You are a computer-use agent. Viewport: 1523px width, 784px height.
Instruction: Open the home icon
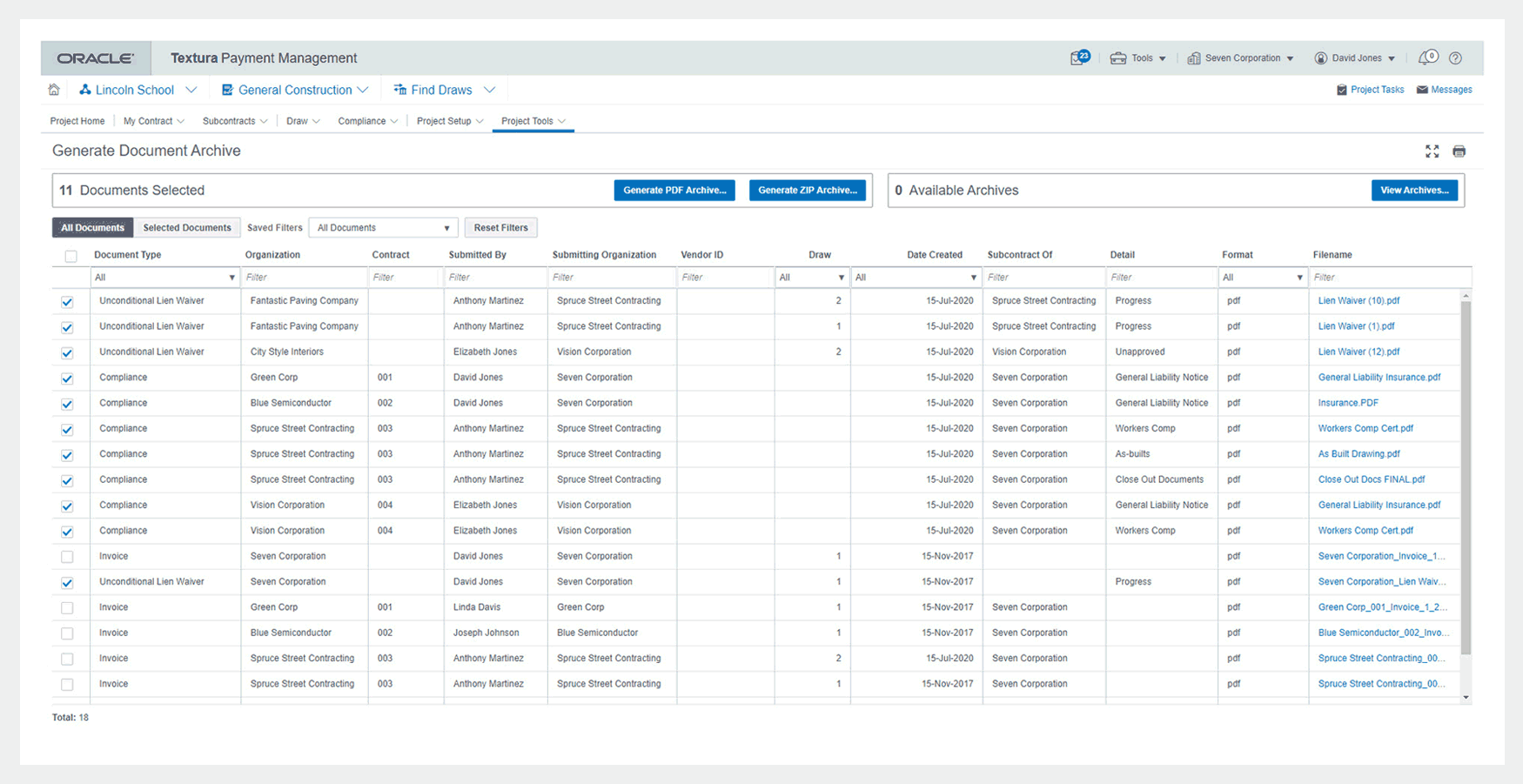[x=54, y=90]
